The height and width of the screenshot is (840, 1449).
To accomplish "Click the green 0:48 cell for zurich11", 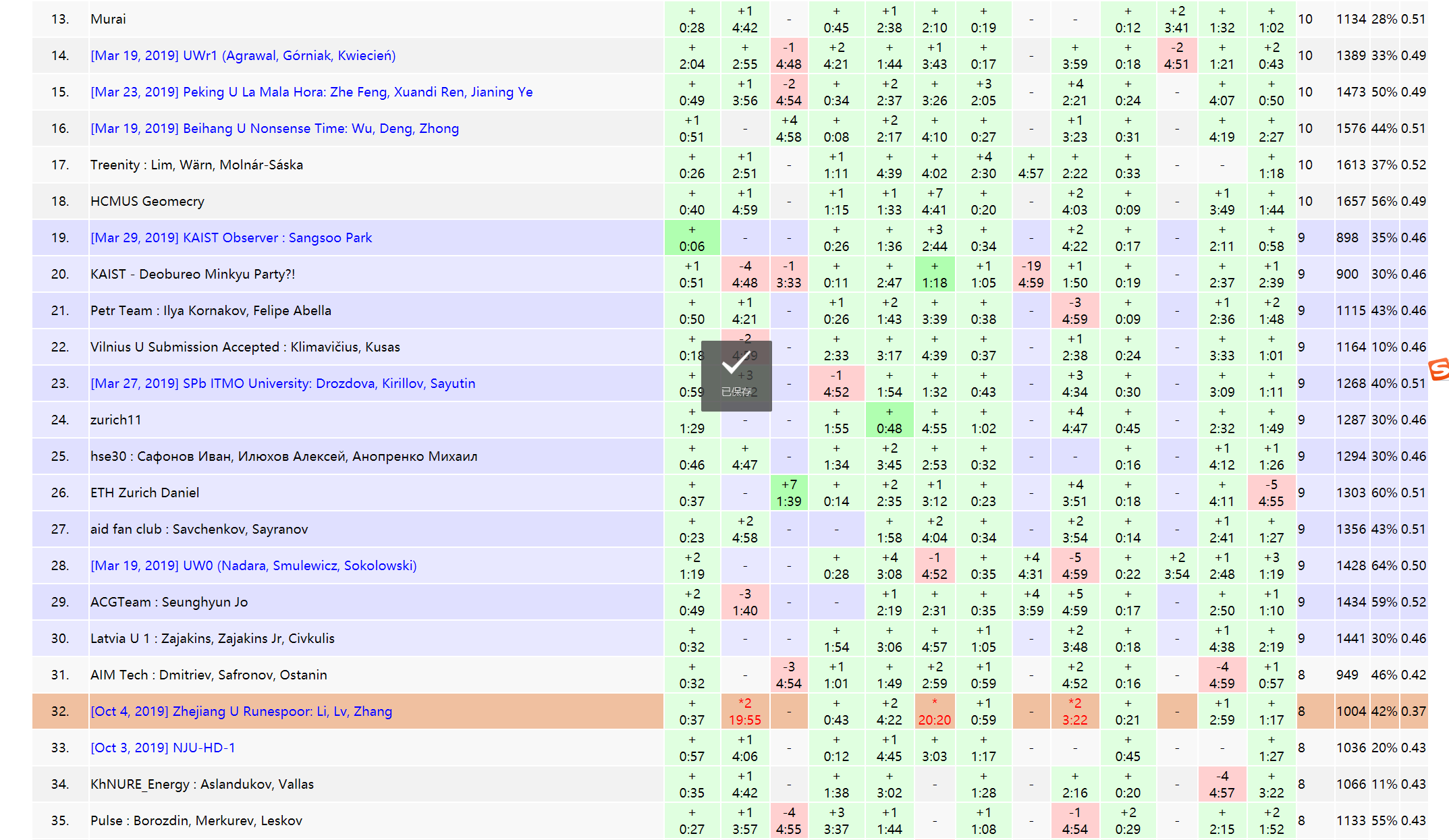I will 889,420.
